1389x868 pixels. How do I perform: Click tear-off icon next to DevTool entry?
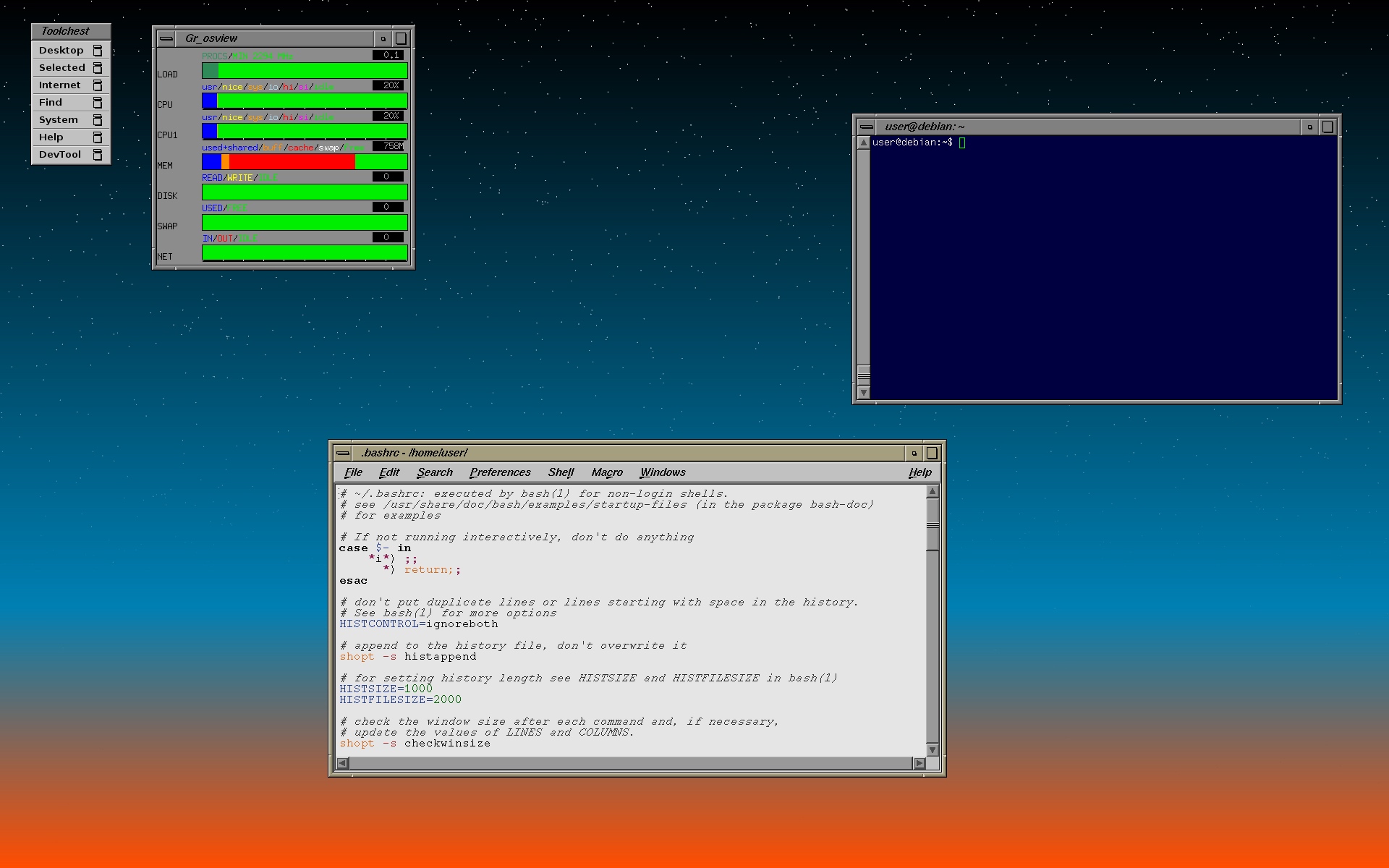coord(98,155)
